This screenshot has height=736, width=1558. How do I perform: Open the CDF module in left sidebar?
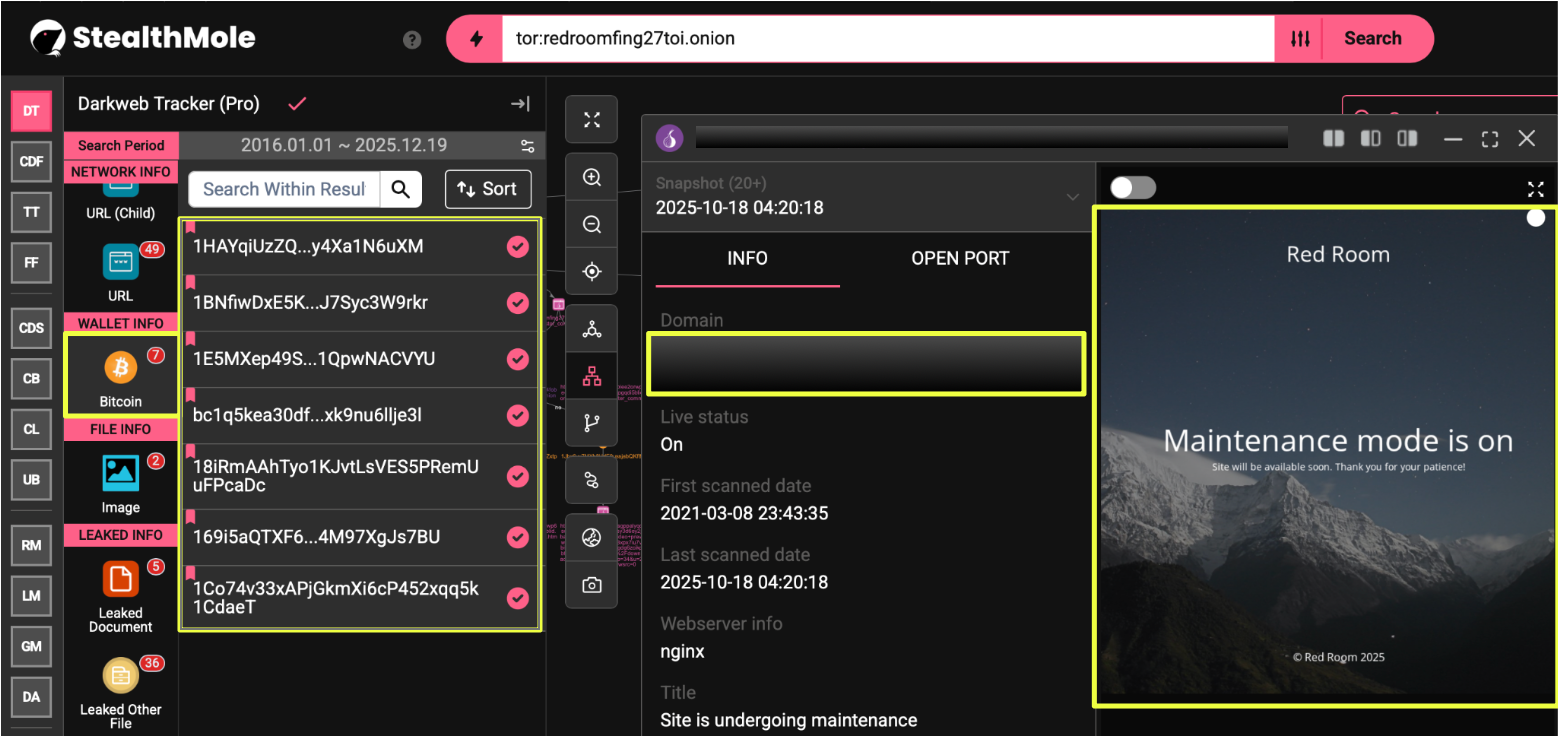[x=31, y=162]
